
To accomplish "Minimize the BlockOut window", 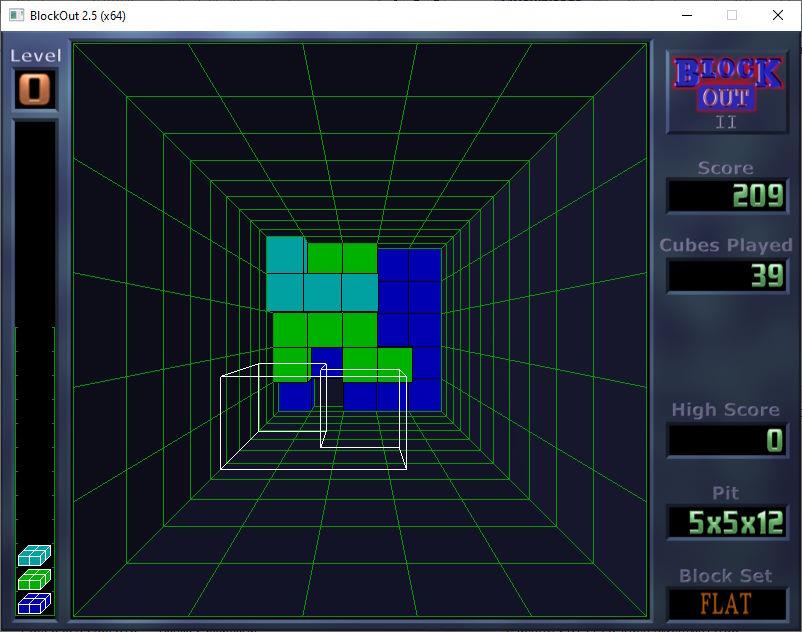I will pyautogui.click(x=687, y=15).
